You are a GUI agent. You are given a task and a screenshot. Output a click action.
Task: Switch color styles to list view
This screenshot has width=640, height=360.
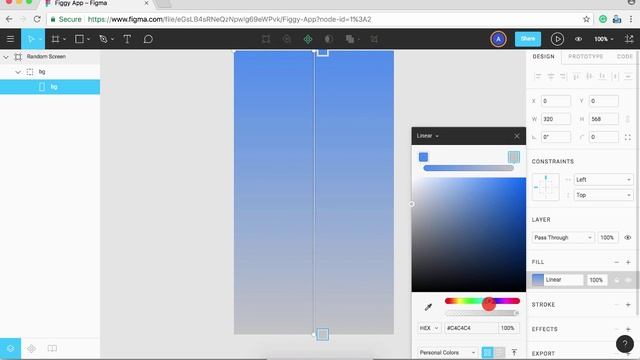pyautogui.click(x=499, y=352)
